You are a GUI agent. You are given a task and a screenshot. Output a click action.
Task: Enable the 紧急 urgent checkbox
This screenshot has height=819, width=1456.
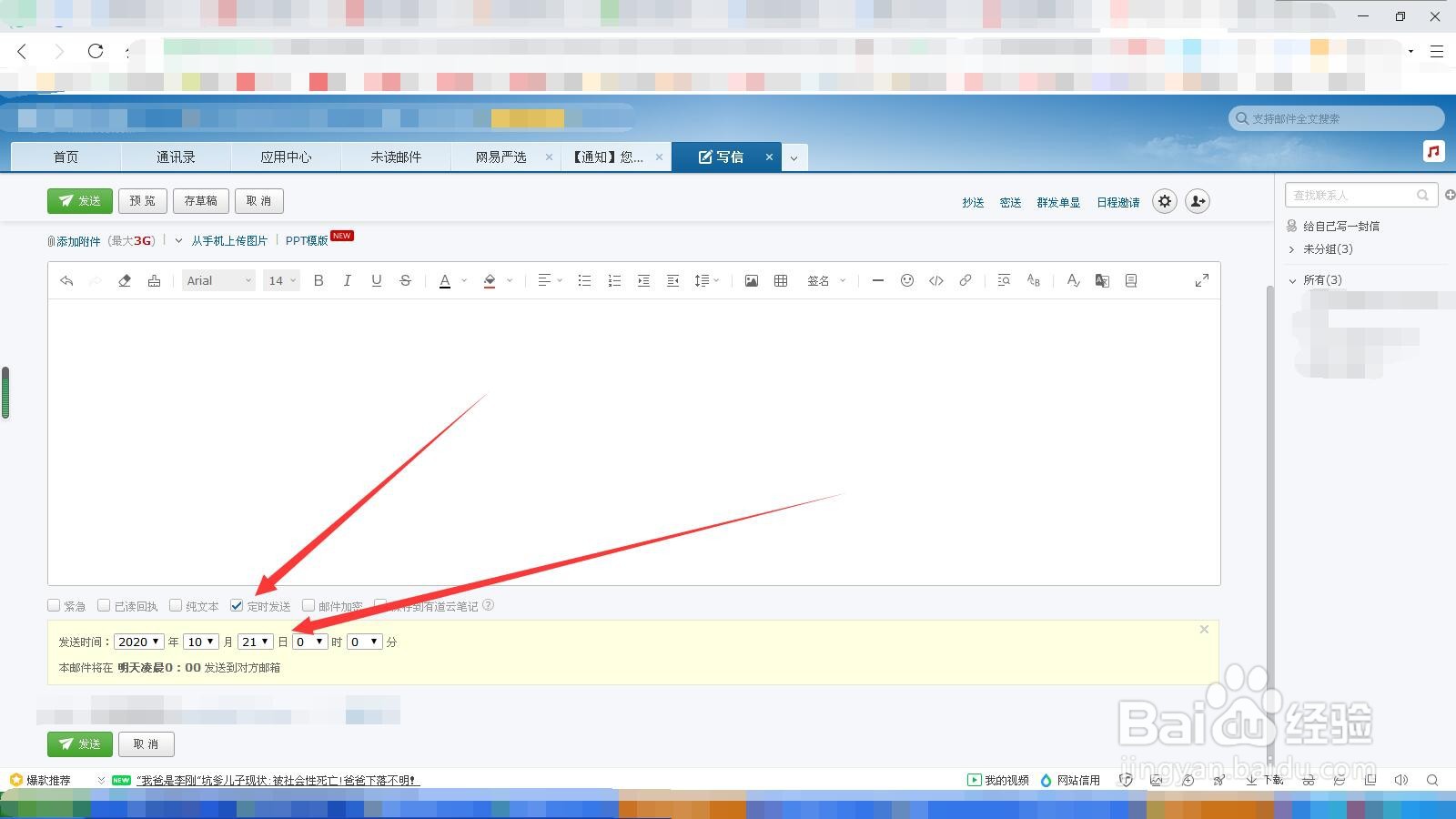(x=54, y=605)
